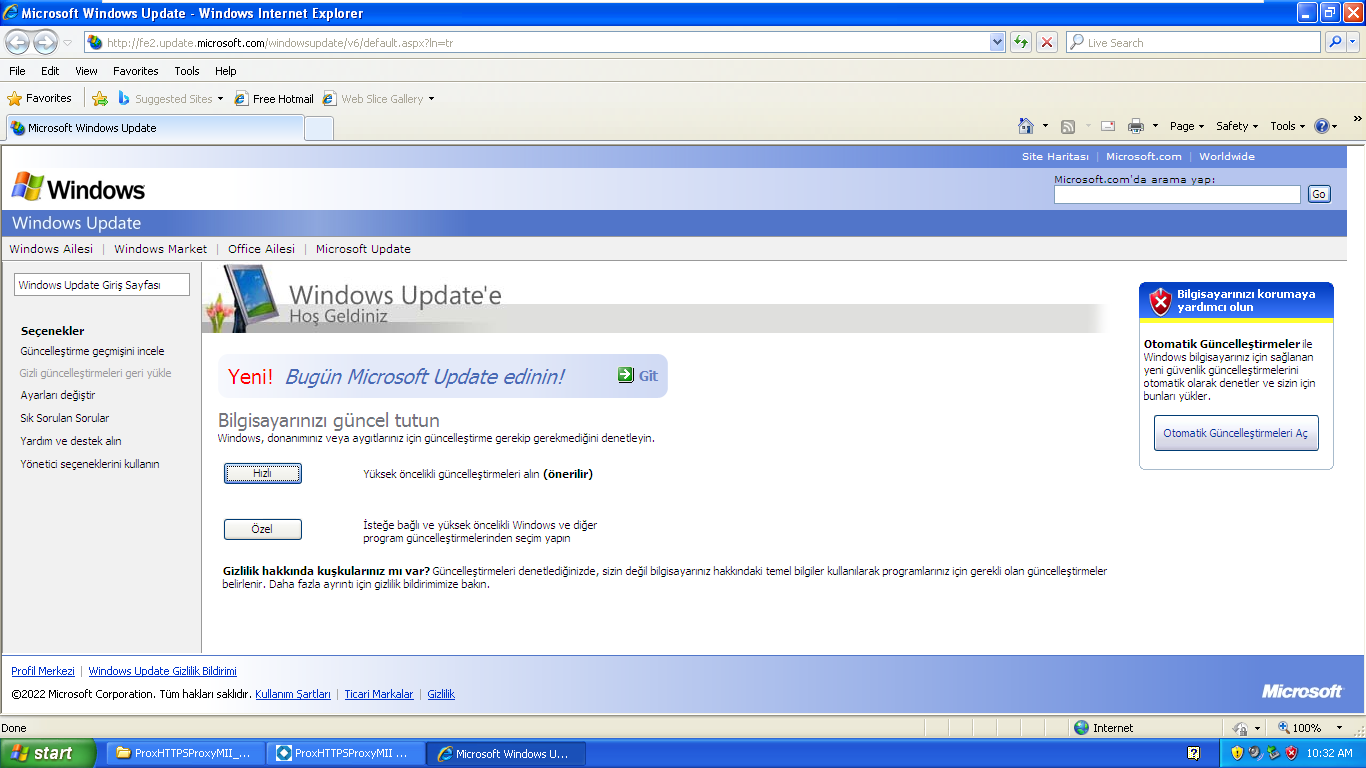Open the Home page icon

point(1025,126)
